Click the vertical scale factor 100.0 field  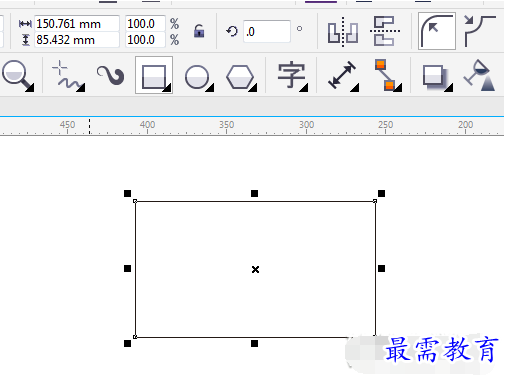pos(145,40)
